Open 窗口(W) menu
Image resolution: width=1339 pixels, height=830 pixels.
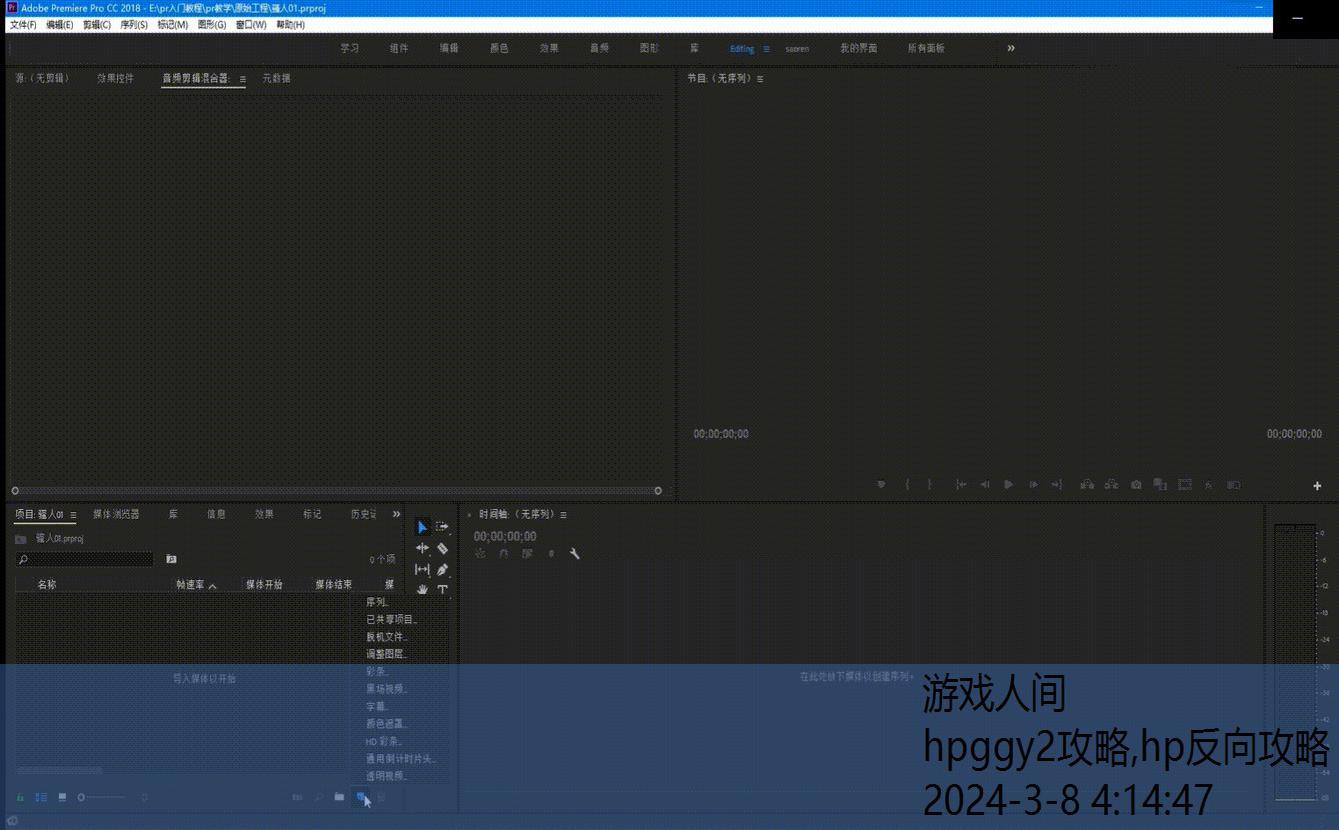point(251,25)
